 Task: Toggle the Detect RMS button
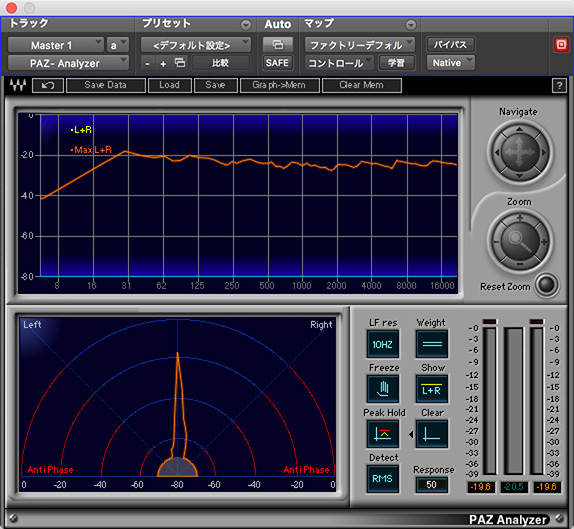(383, 478)
